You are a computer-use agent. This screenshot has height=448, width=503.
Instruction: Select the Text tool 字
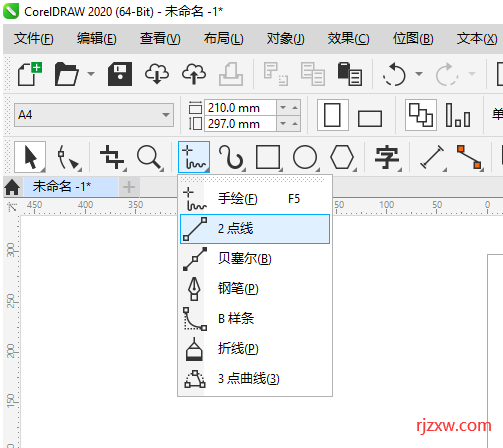[x=387, y=157]
